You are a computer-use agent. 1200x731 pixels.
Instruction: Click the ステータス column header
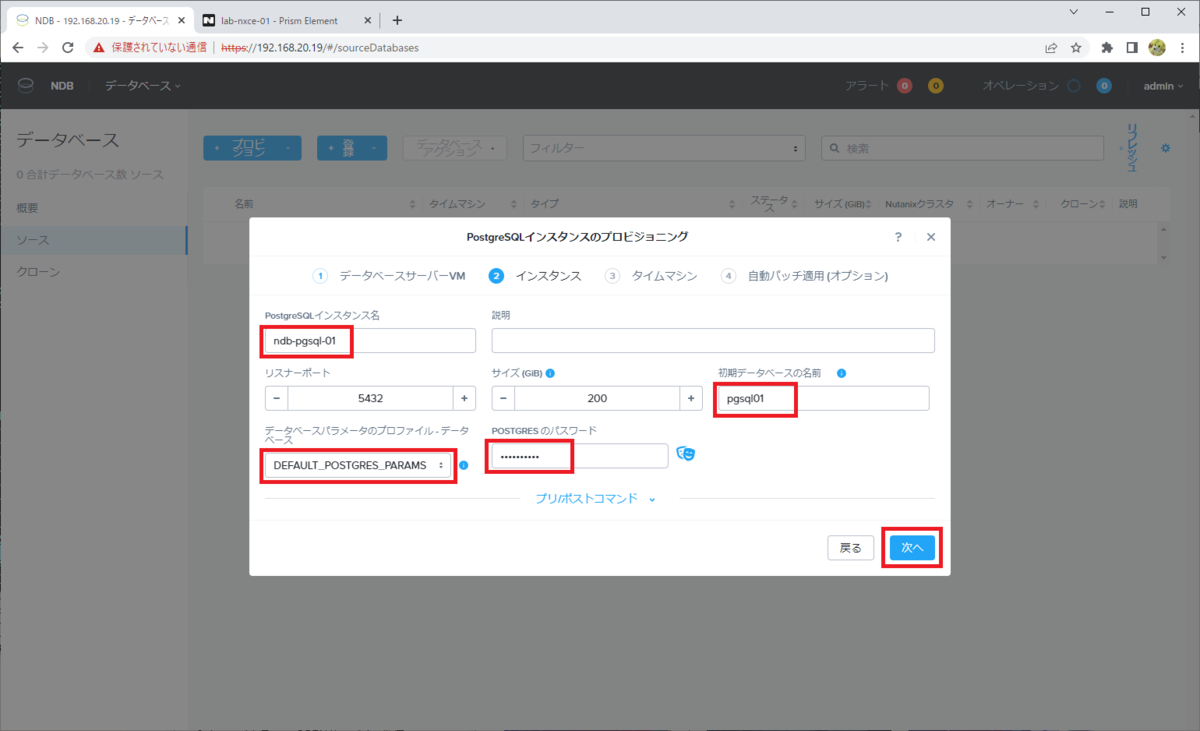(x=770, y=203)
